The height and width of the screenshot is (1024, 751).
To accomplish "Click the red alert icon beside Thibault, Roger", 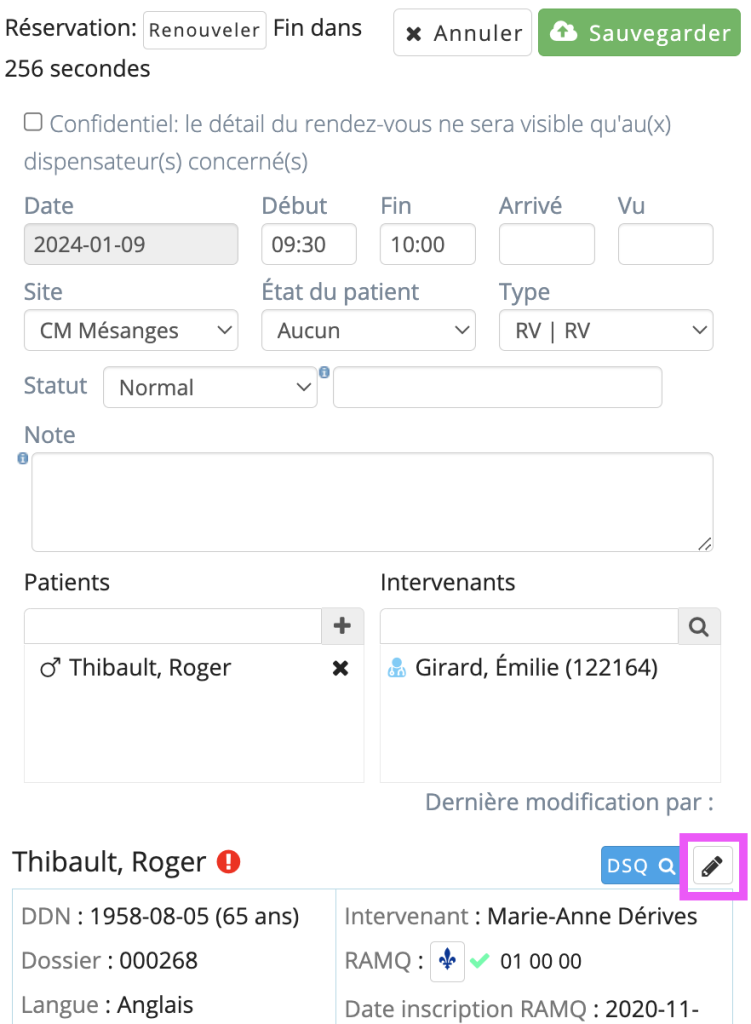I will (229, 861).
